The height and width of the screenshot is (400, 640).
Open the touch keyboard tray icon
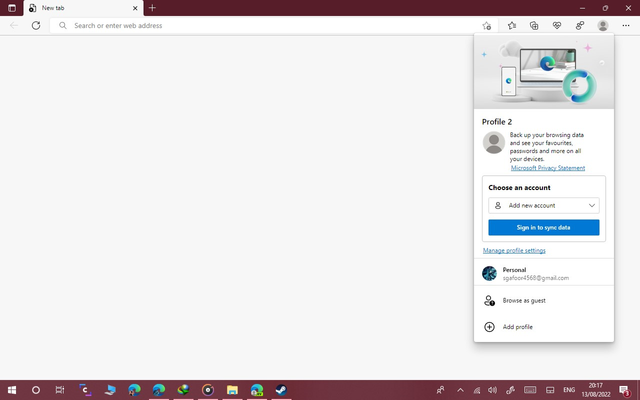tap(530, 390)
